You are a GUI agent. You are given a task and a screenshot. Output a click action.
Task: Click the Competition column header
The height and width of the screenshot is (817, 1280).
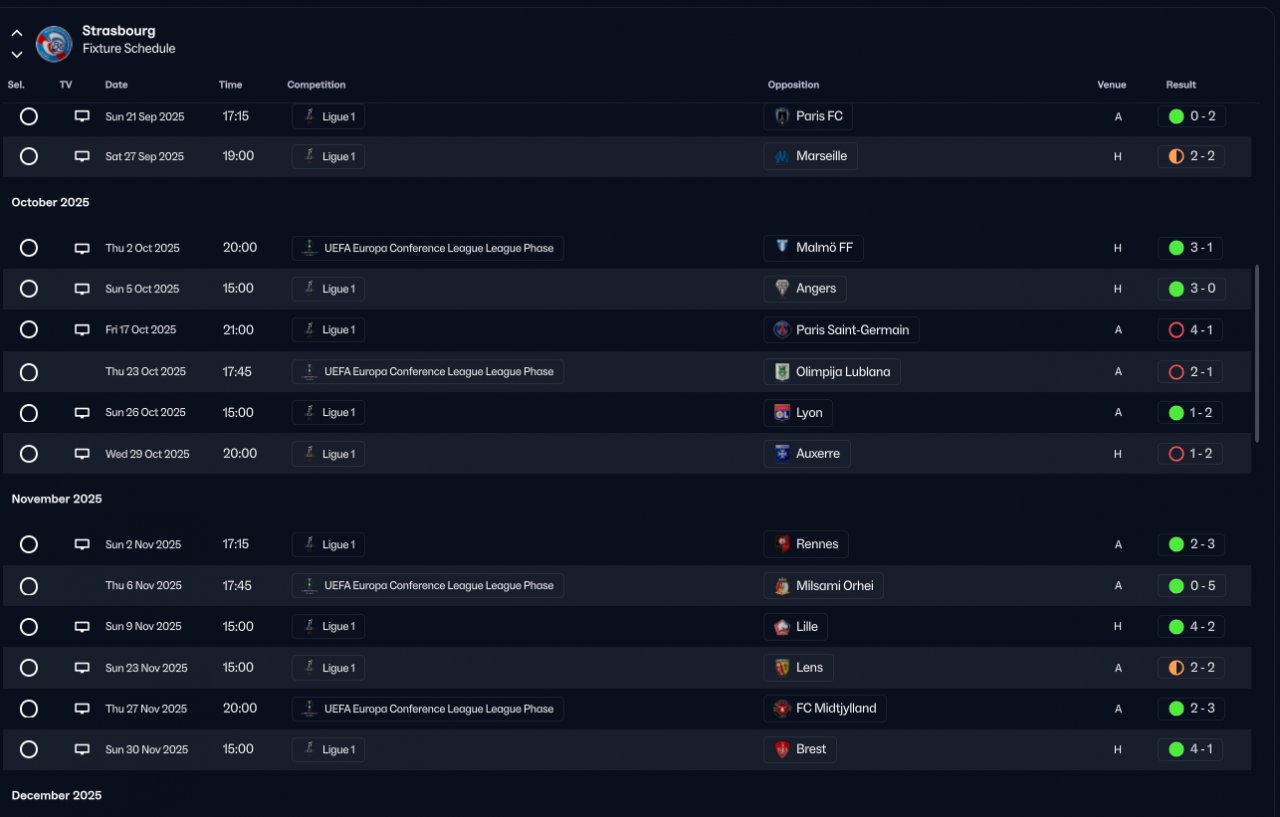click(316, 85)
